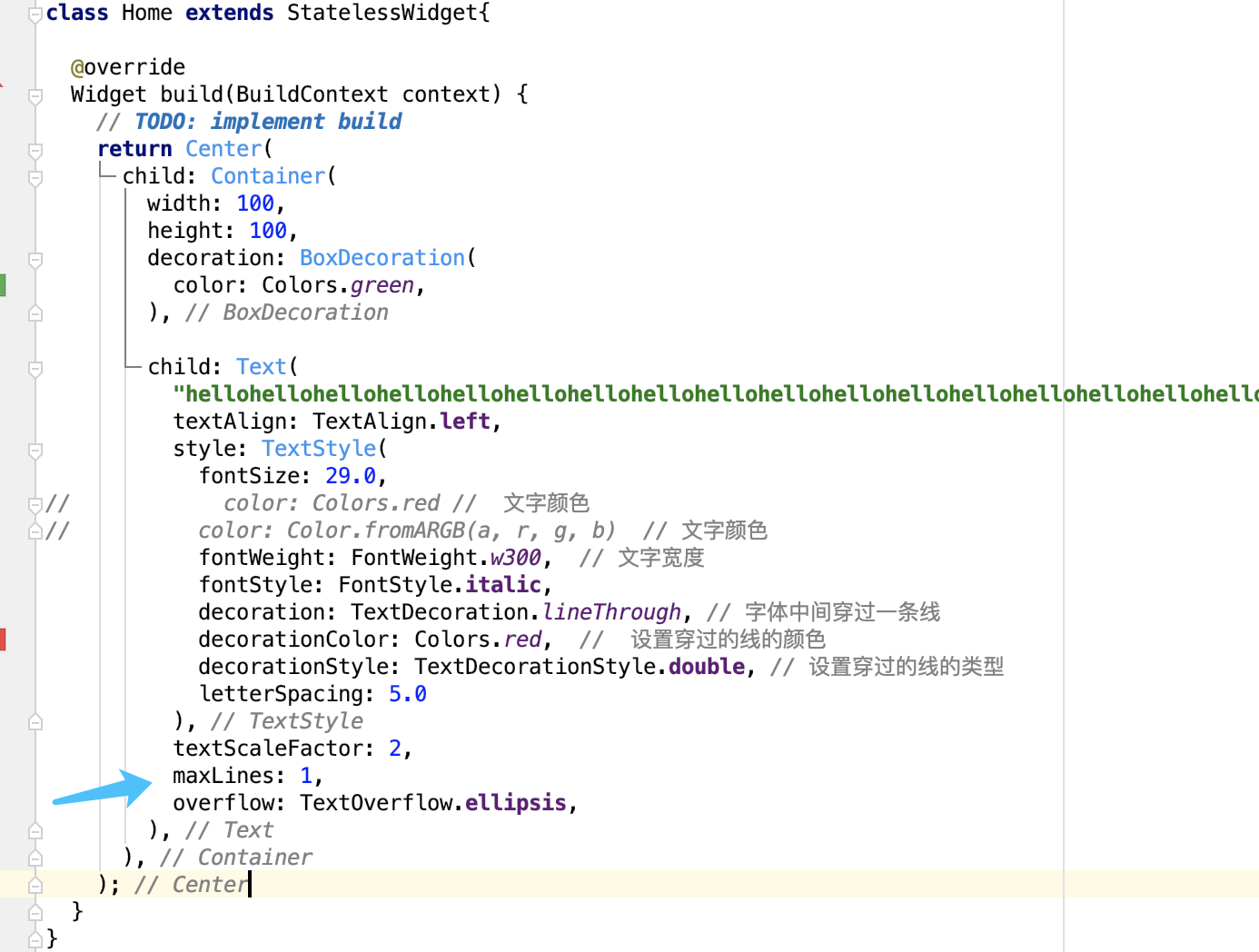Click the StatelessWidget class name
1259x952 pixels.
pos(382,13)
